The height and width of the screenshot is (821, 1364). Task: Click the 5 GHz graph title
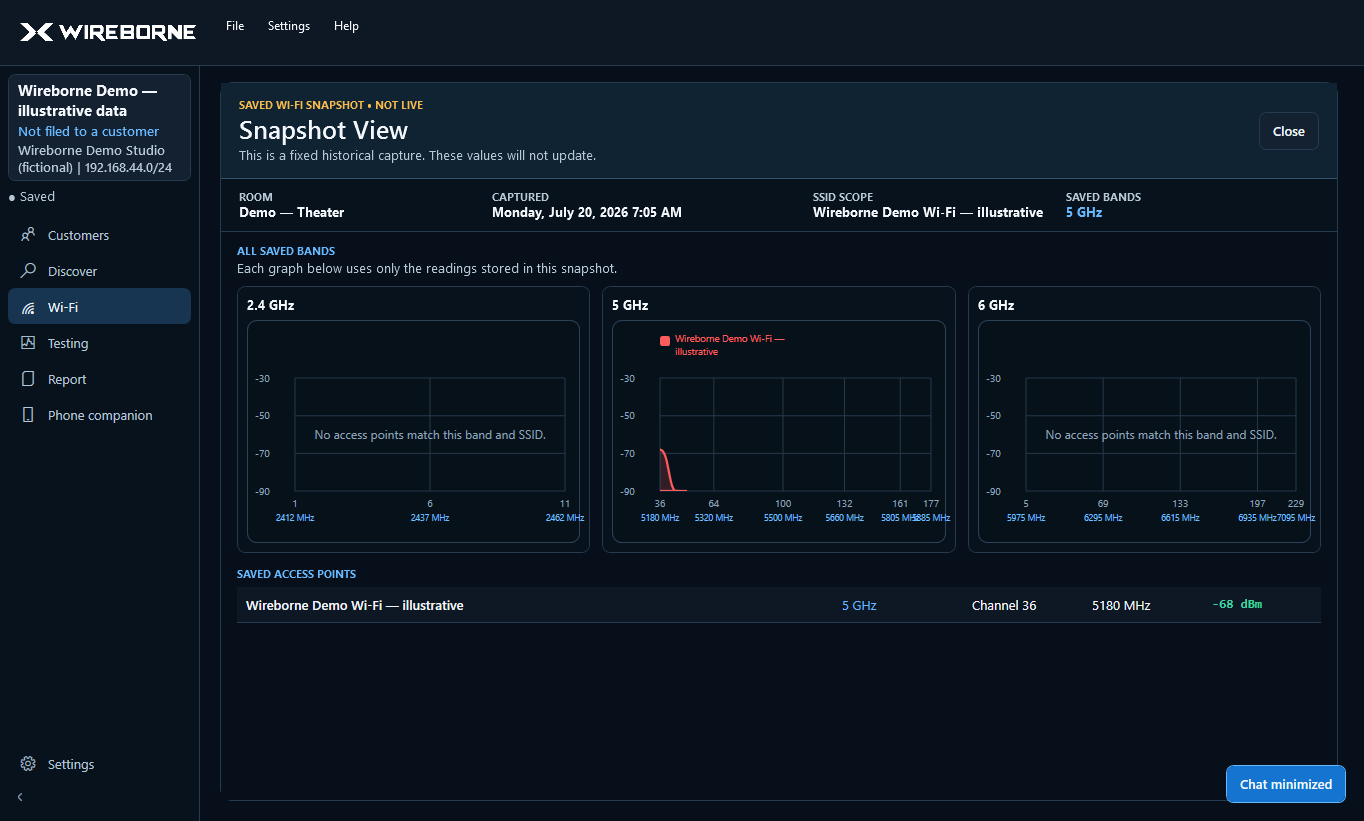[x=630, y=305]
